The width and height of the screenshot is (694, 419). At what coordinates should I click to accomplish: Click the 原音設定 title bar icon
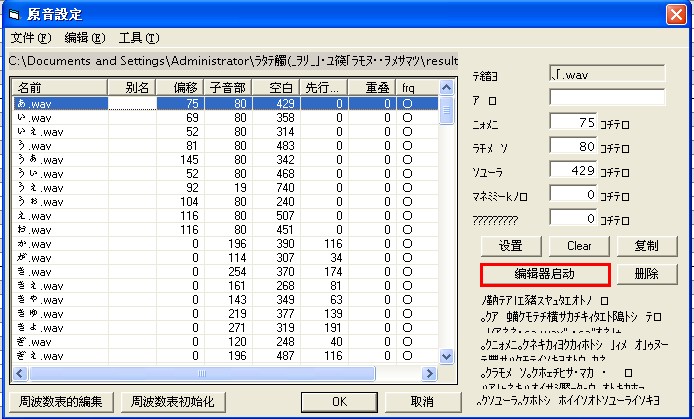pos(14,15)
